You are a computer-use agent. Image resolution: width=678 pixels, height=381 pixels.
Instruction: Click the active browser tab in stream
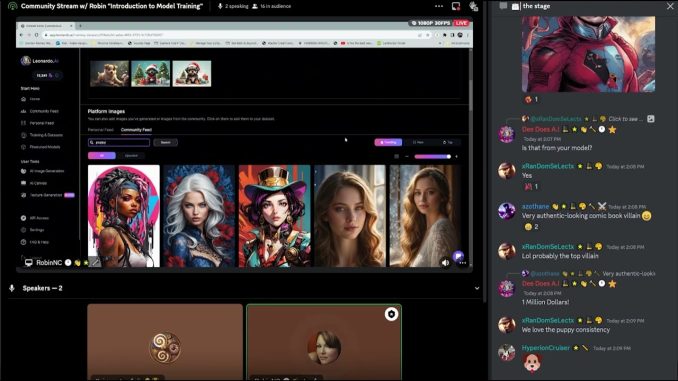[46, 26]
